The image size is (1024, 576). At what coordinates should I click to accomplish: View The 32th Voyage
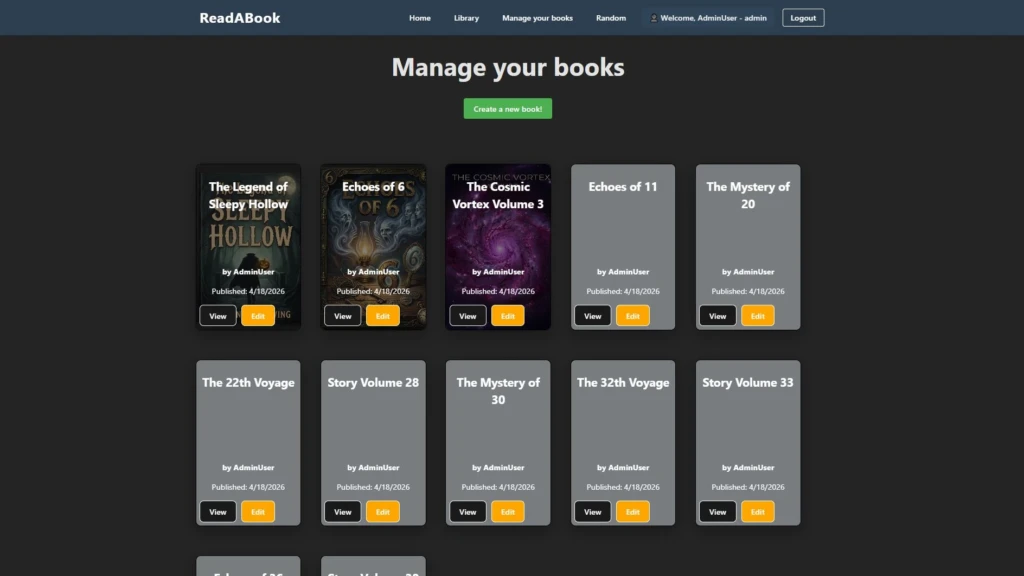592,511
